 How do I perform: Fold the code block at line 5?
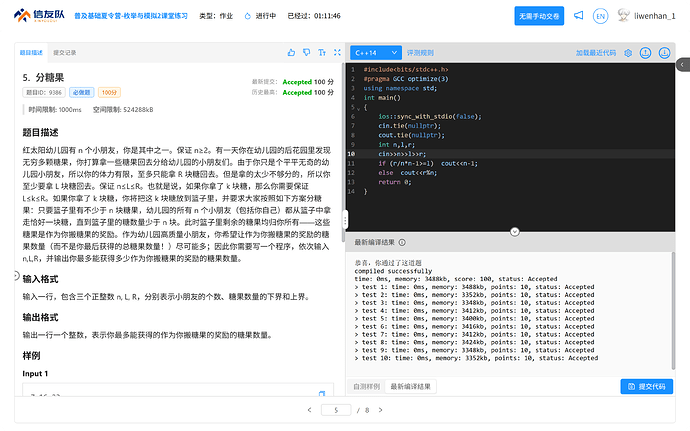pyautogui.click(x=359, y=108)
